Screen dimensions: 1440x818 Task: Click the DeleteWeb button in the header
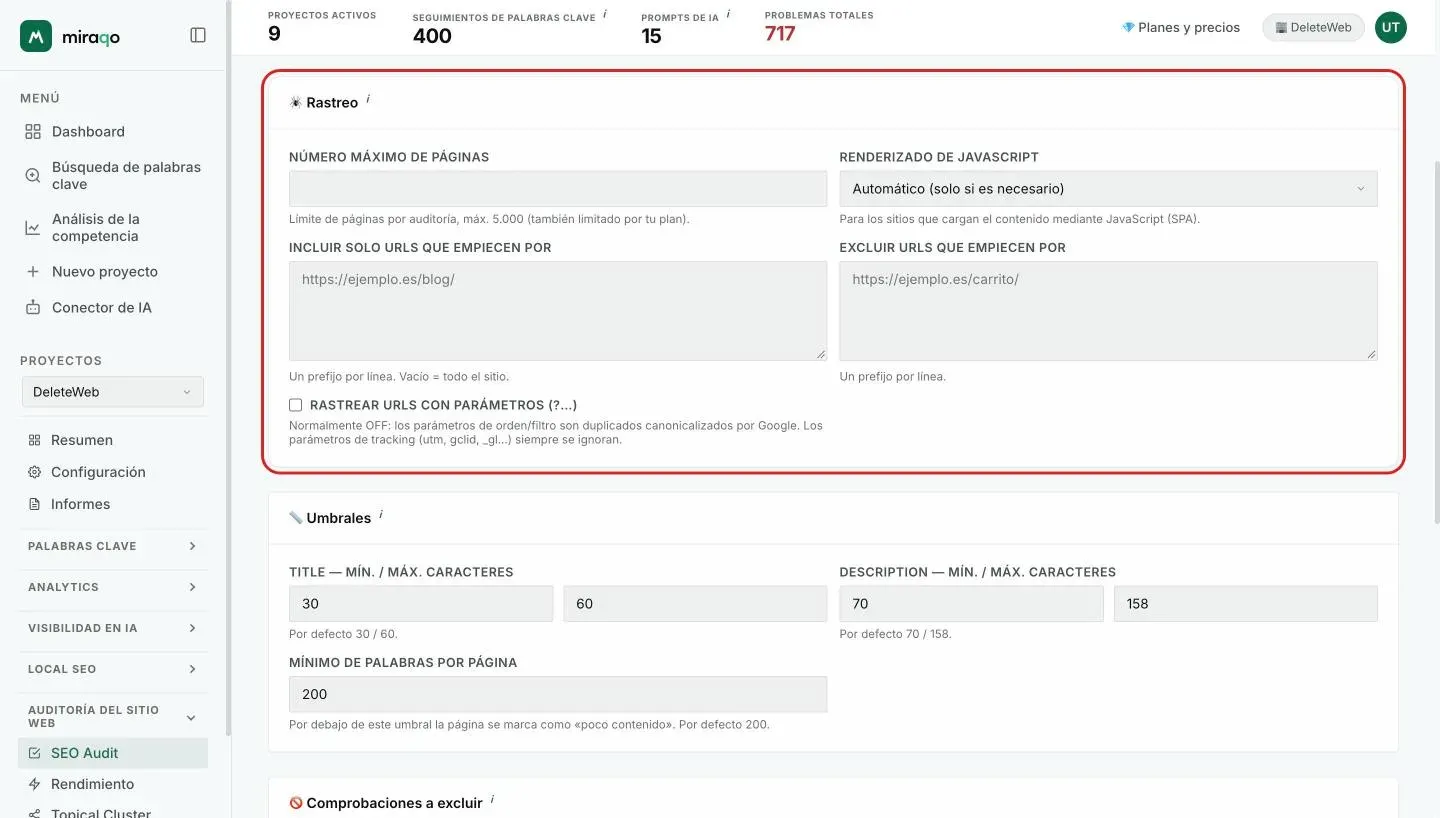click(x=1313, y=28)
